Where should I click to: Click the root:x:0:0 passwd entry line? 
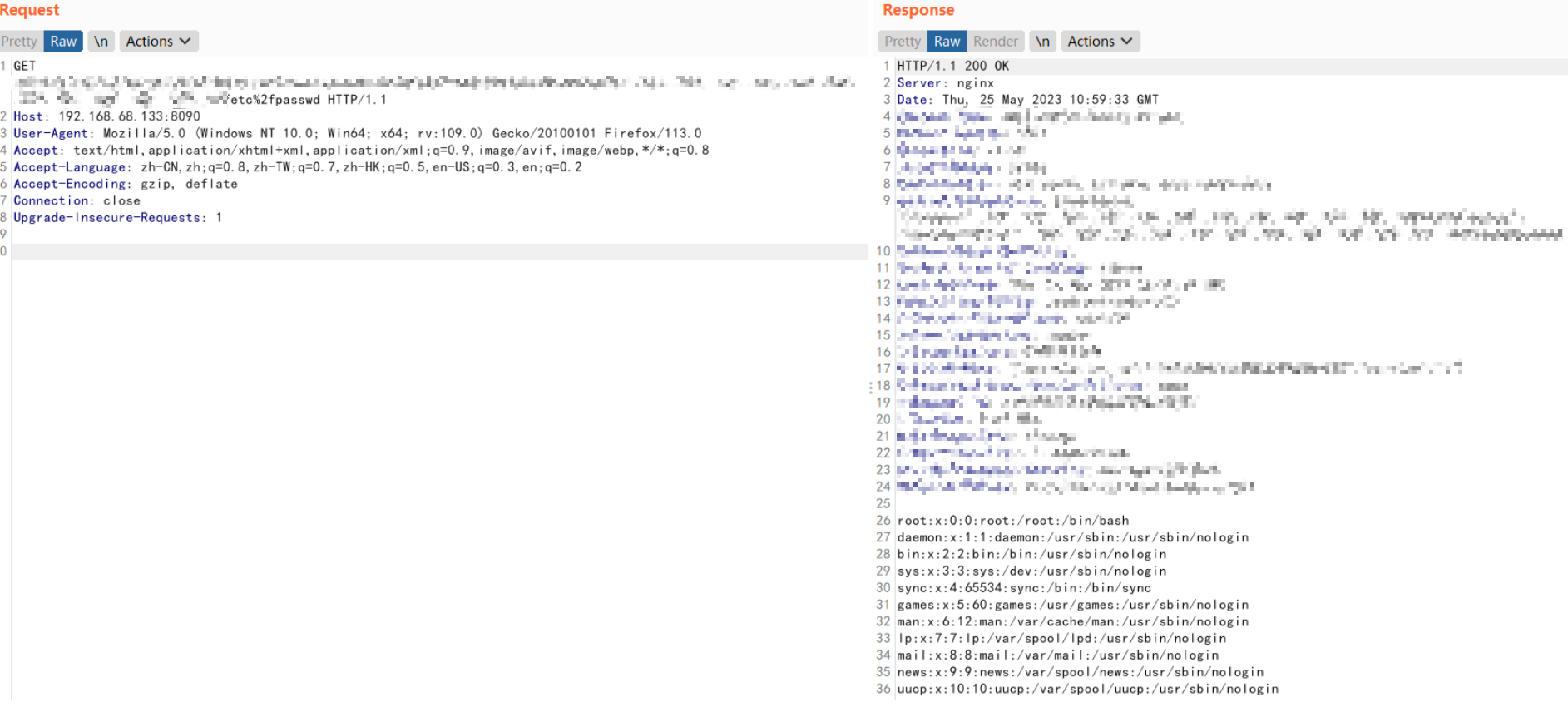click(1012, 521)
